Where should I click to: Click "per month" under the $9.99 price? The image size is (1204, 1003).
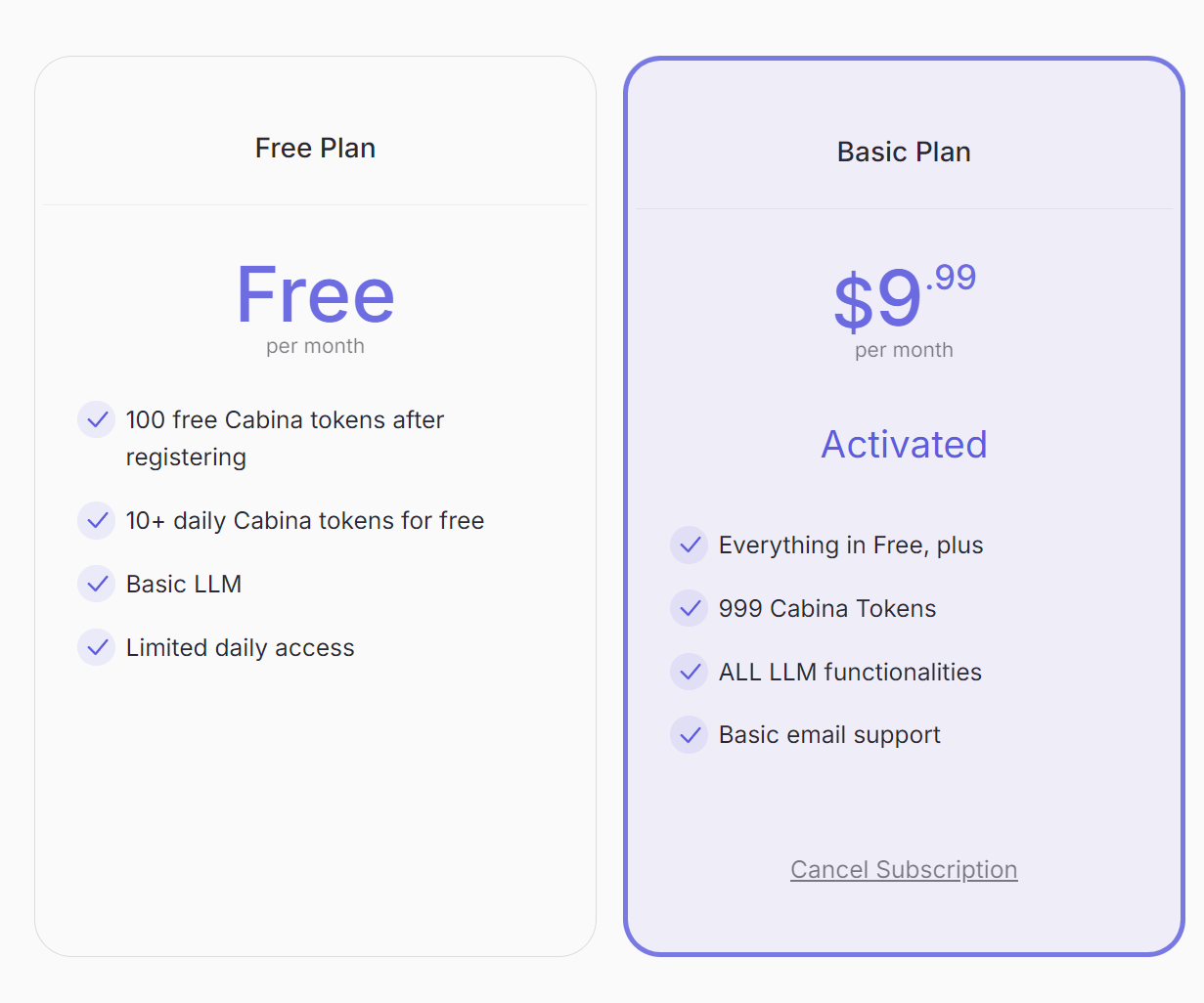(x=904, y=350)
